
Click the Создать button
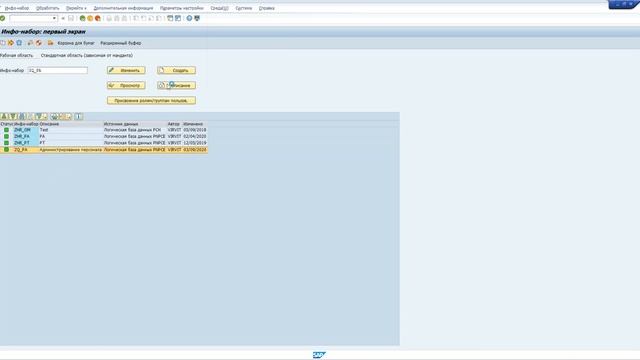(x=176, y=71)
